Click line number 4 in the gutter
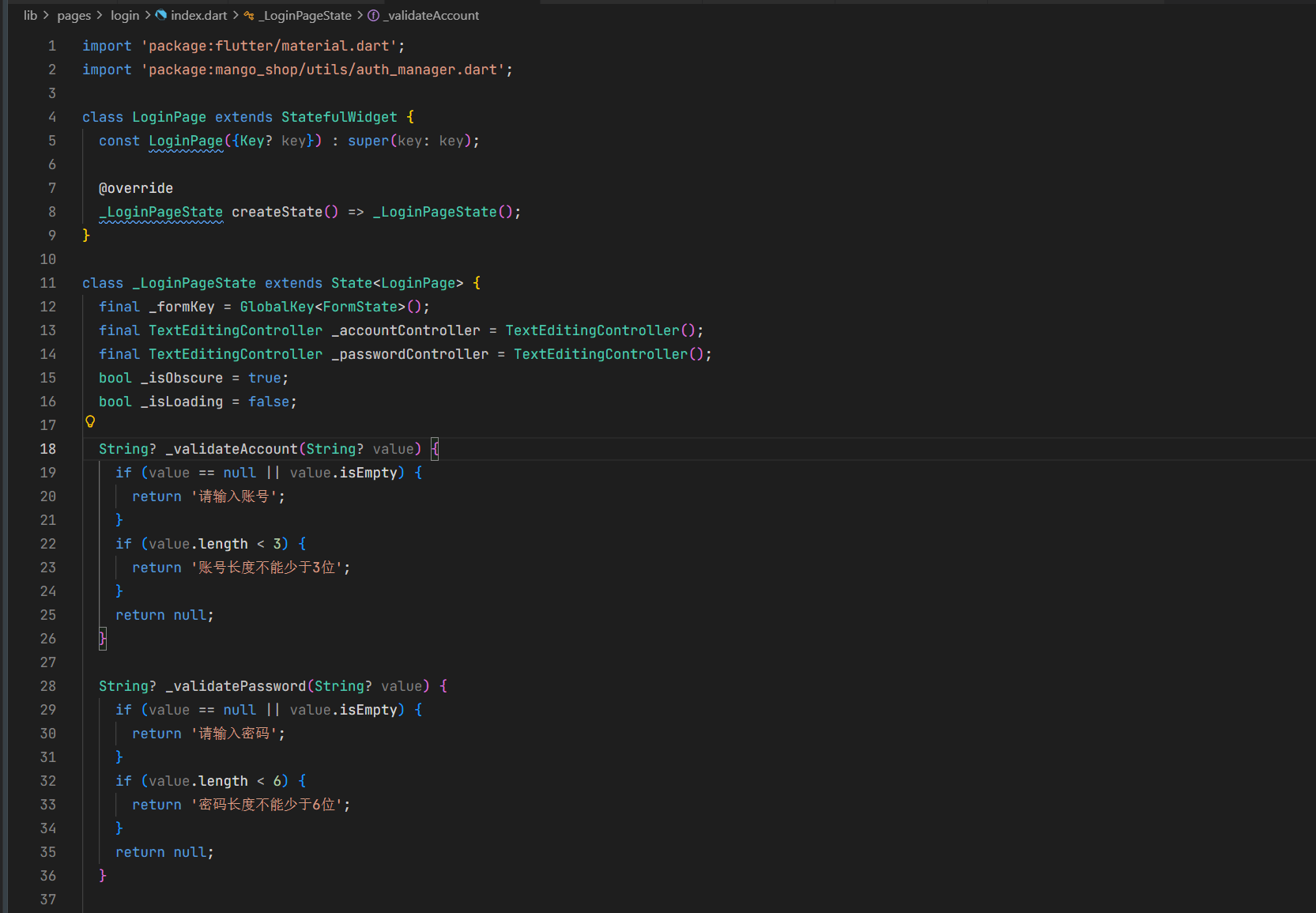The image size is (1316, 913). point(52,117)
